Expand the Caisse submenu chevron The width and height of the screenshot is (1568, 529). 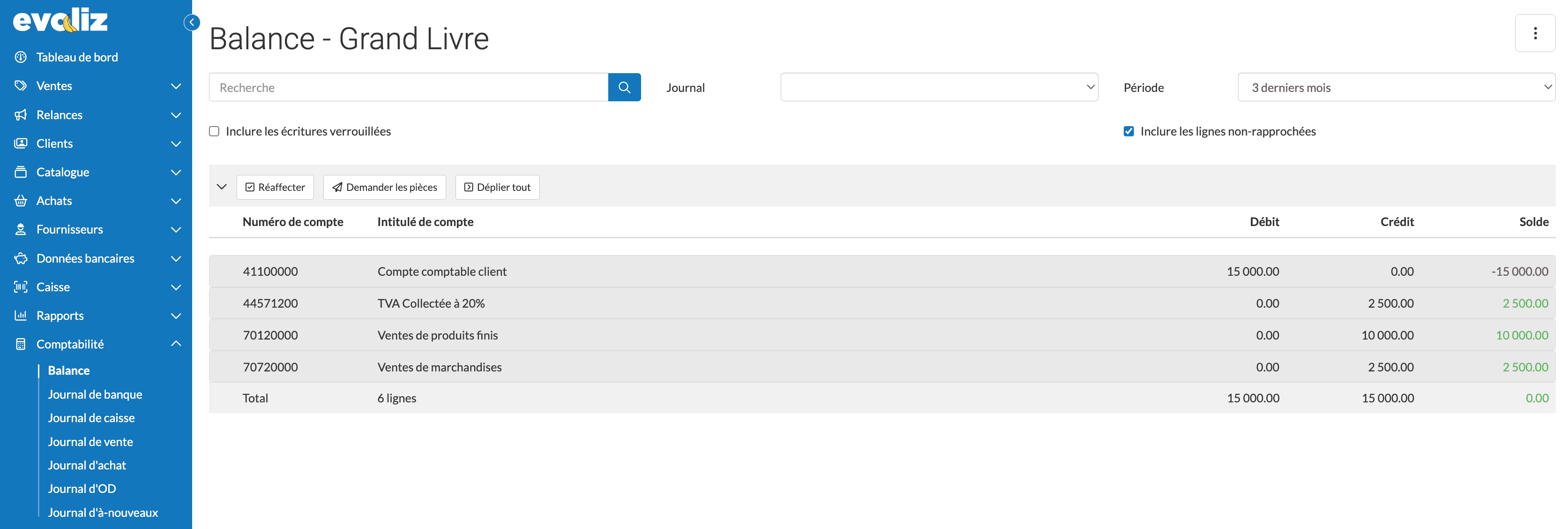[176, 287]
